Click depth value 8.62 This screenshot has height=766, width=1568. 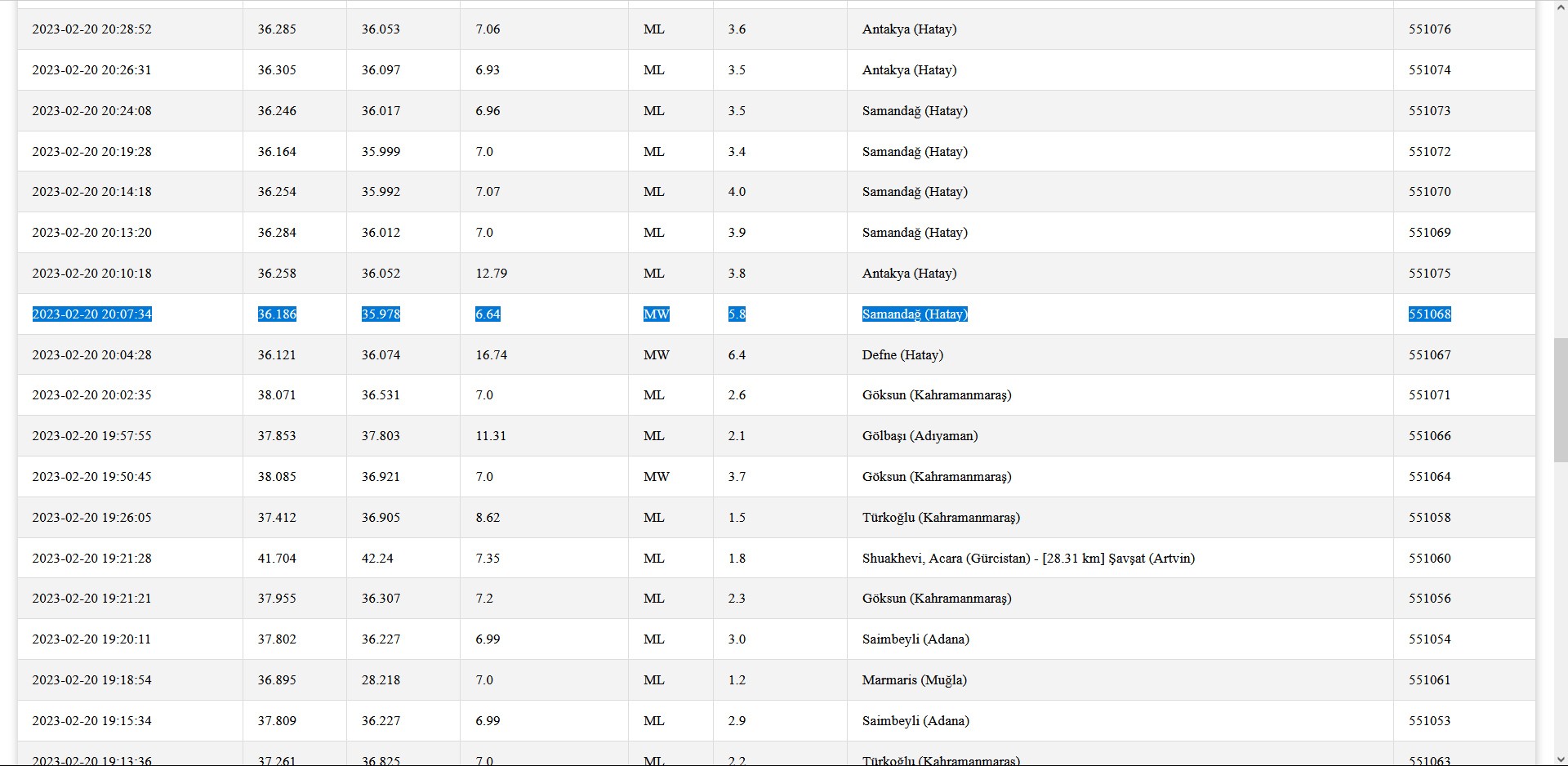[488, 518]
